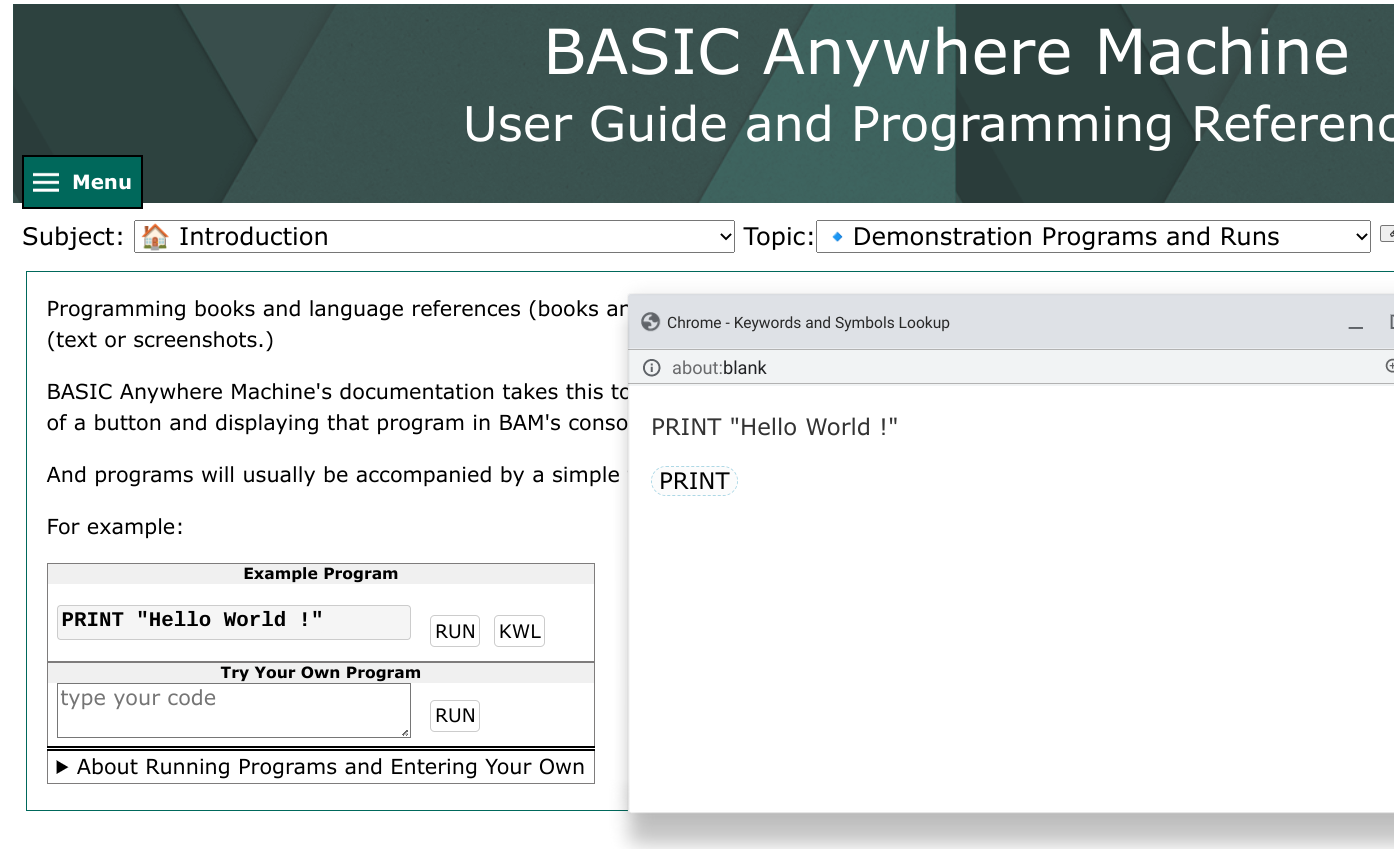This screenshot has height=849, width=1394.
Task: Click the edit icon beside Topic dropdown
Action: (x=1387, y=234)
